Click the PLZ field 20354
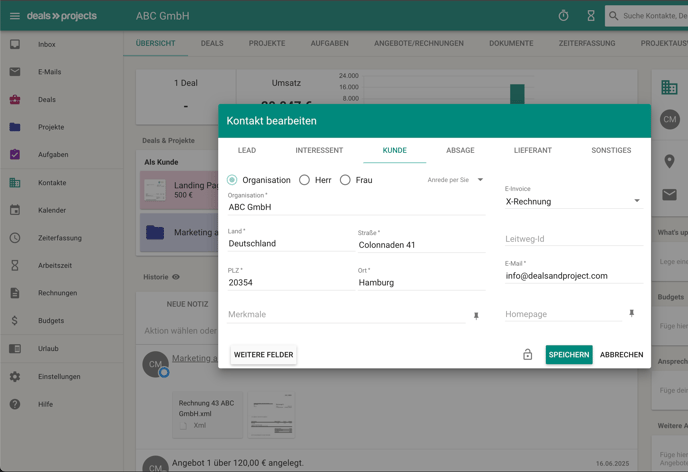This screenshot has height=472, width=688. tap(290, 282)
